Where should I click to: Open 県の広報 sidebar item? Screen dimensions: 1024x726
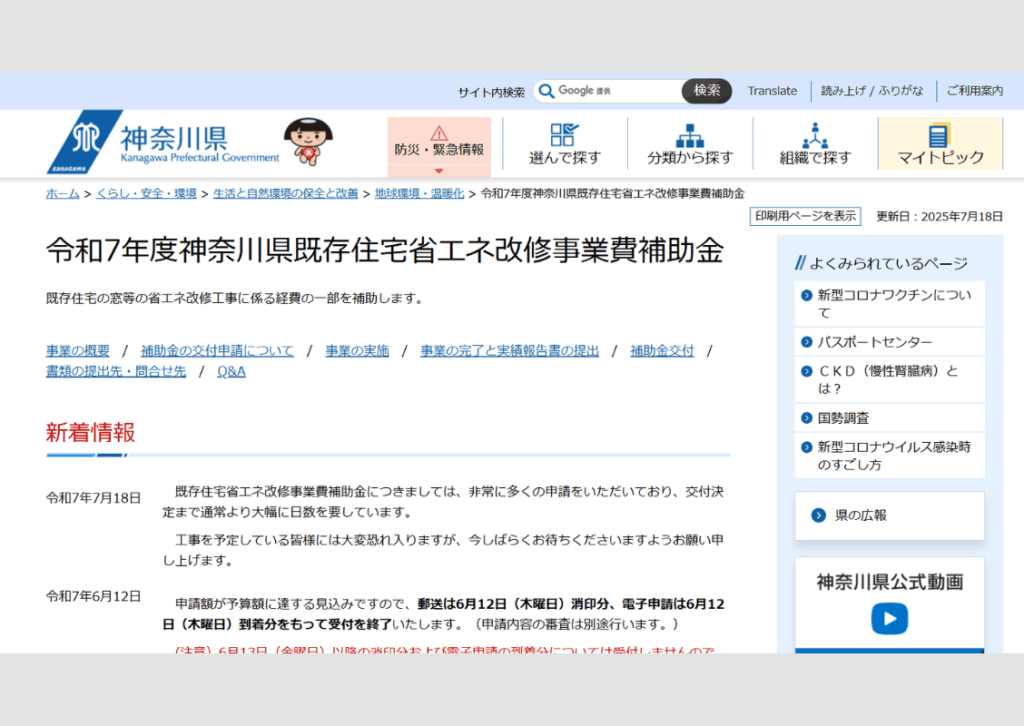click(861, 515)
